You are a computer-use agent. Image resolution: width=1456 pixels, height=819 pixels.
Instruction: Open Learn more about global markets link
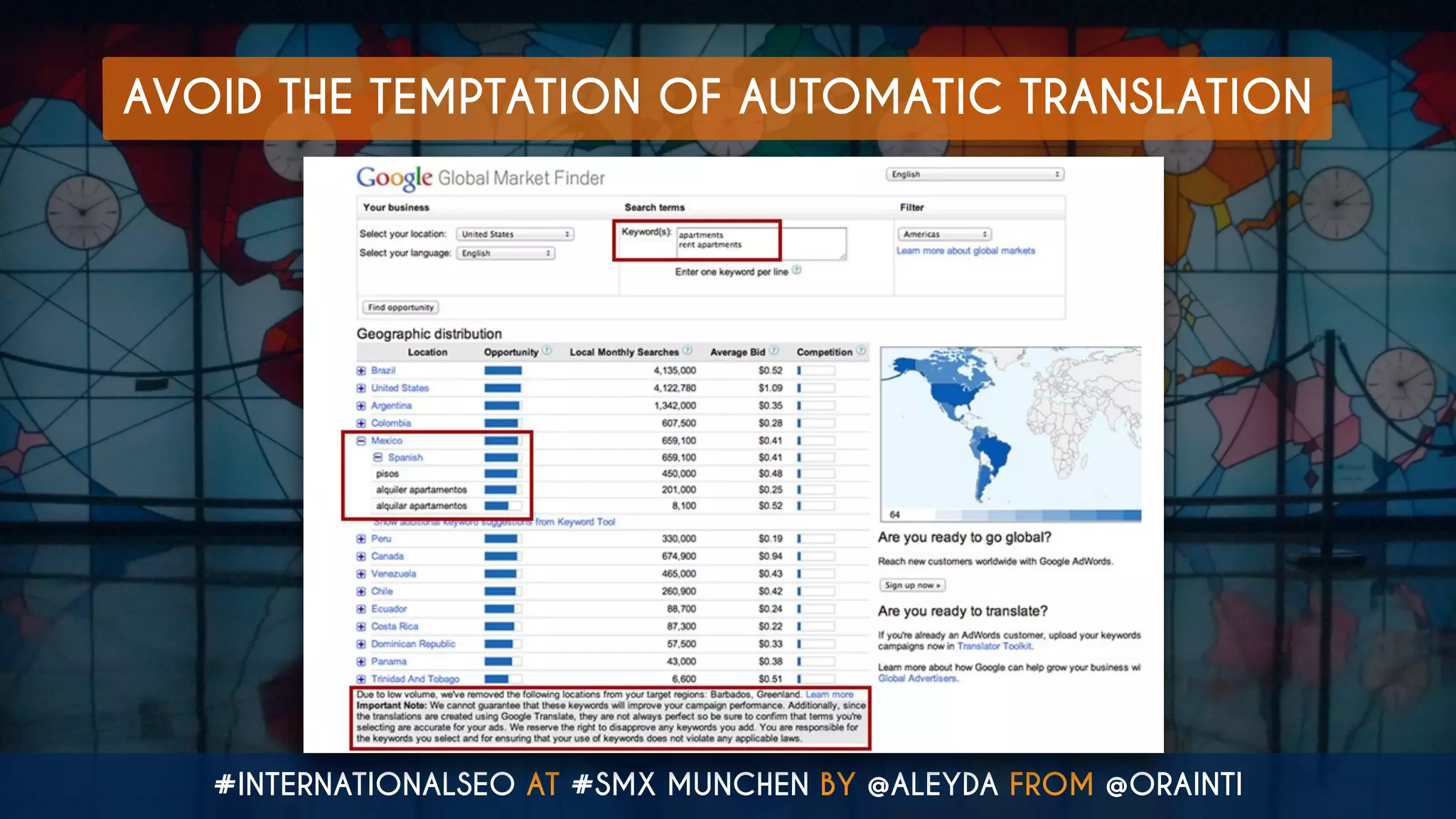965,251
